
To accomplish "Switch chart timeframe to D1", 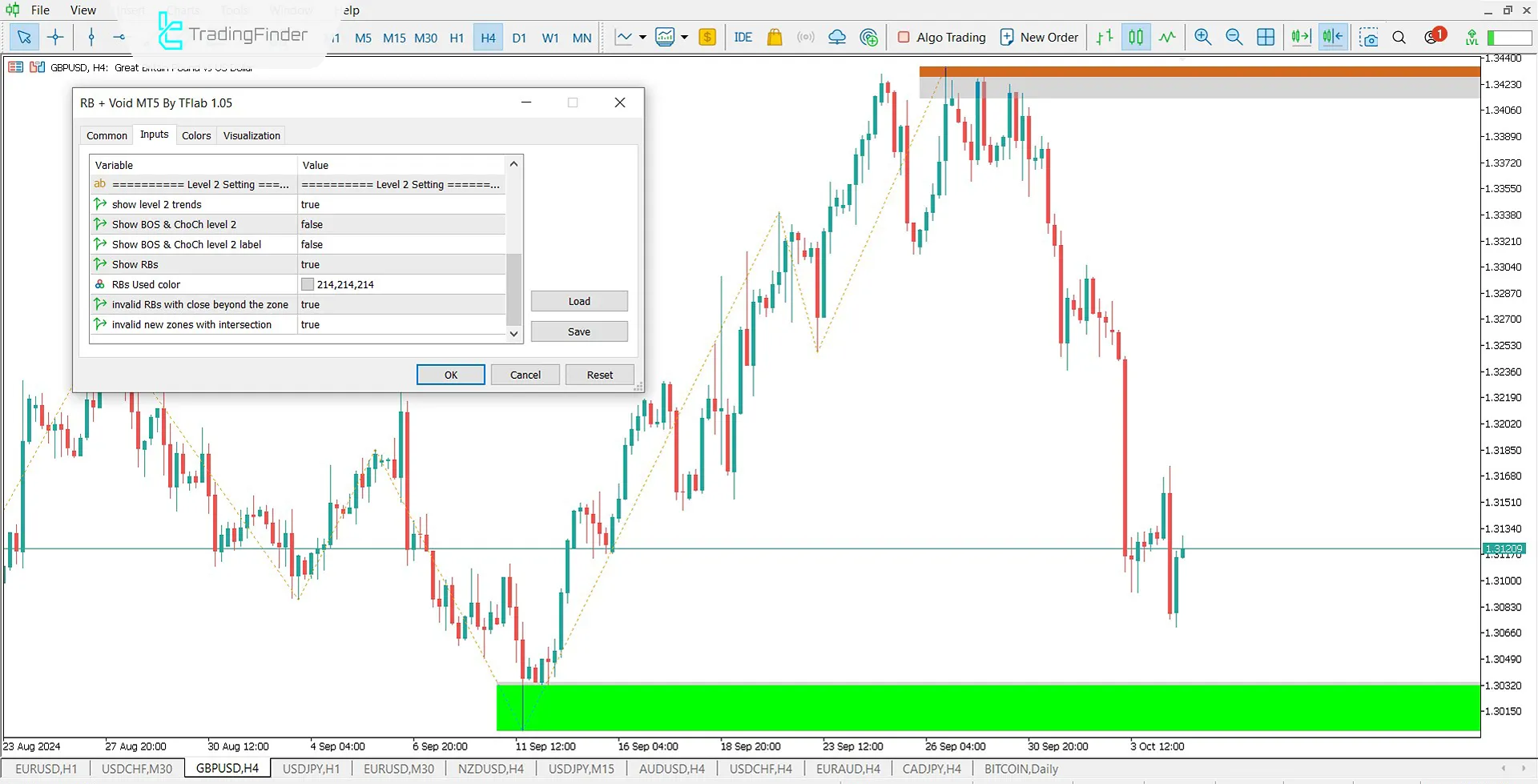I will [x=519, y=37].
